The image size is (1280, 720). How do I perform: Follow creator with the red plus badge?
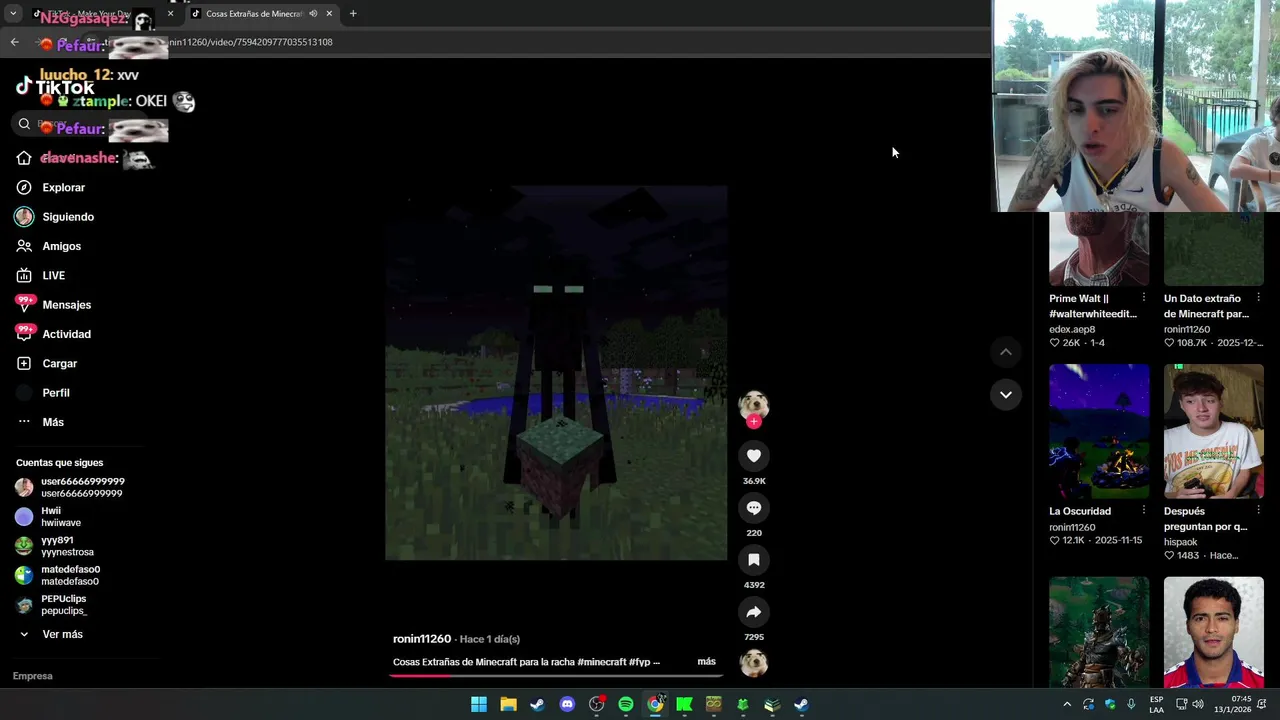coord(754,422)
